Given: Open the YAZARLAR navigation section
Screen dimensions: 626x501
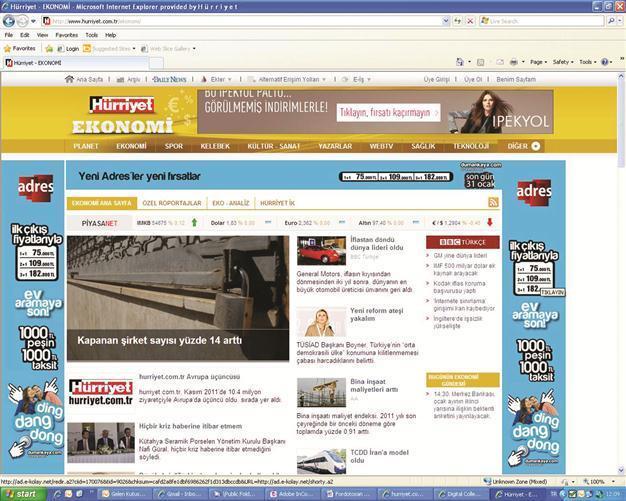Looking at the screenshot, I should (x=335, y=146).
